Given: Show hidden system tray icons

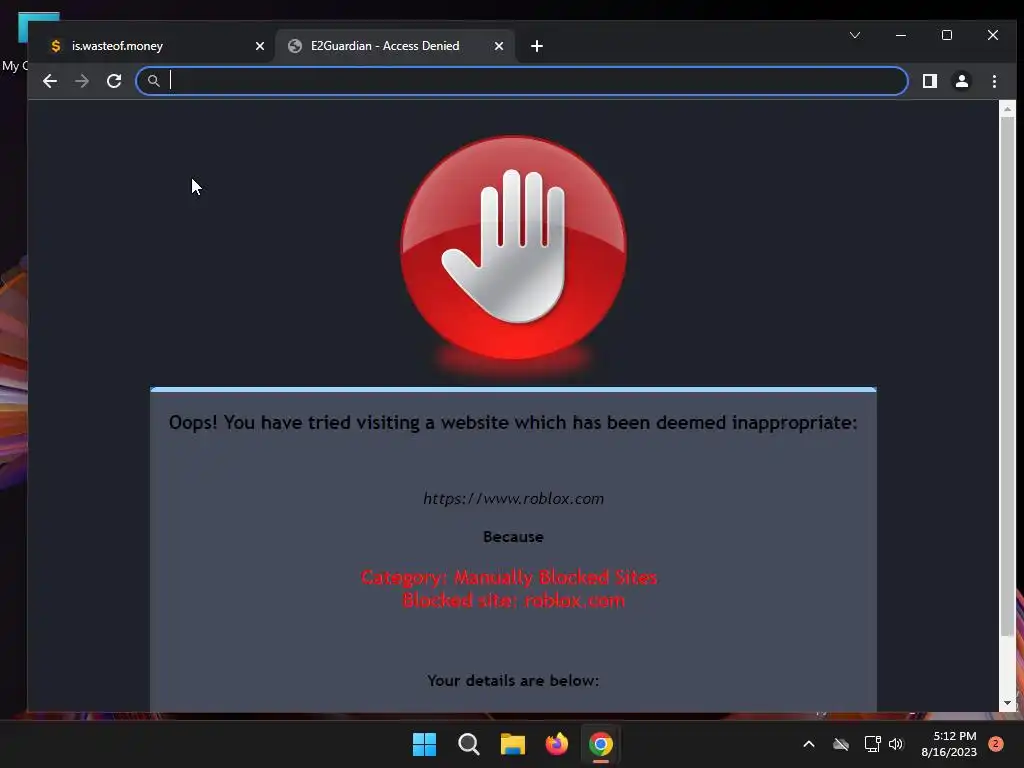Looking at the screenshot, I should [808, 744].
